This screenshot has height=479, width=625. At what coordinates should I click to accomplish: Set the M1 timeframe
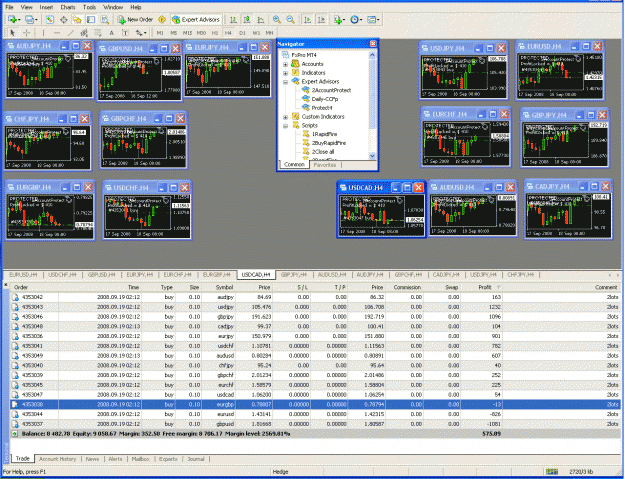click(x=160, y=33)
